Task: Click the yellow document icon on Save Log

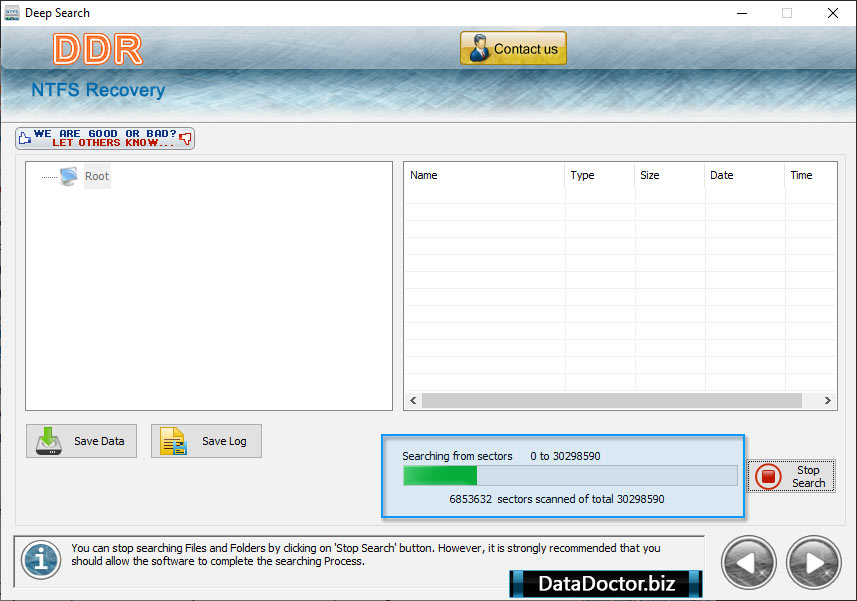Action: tap(173, 441)
